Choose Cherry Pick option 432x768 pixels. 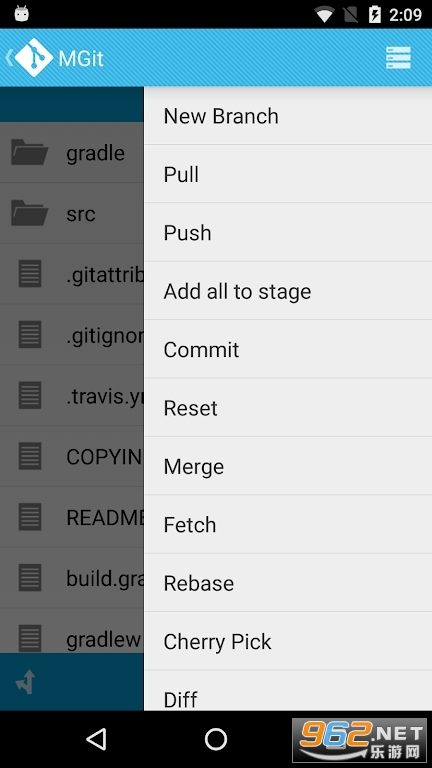coord(288,641)
